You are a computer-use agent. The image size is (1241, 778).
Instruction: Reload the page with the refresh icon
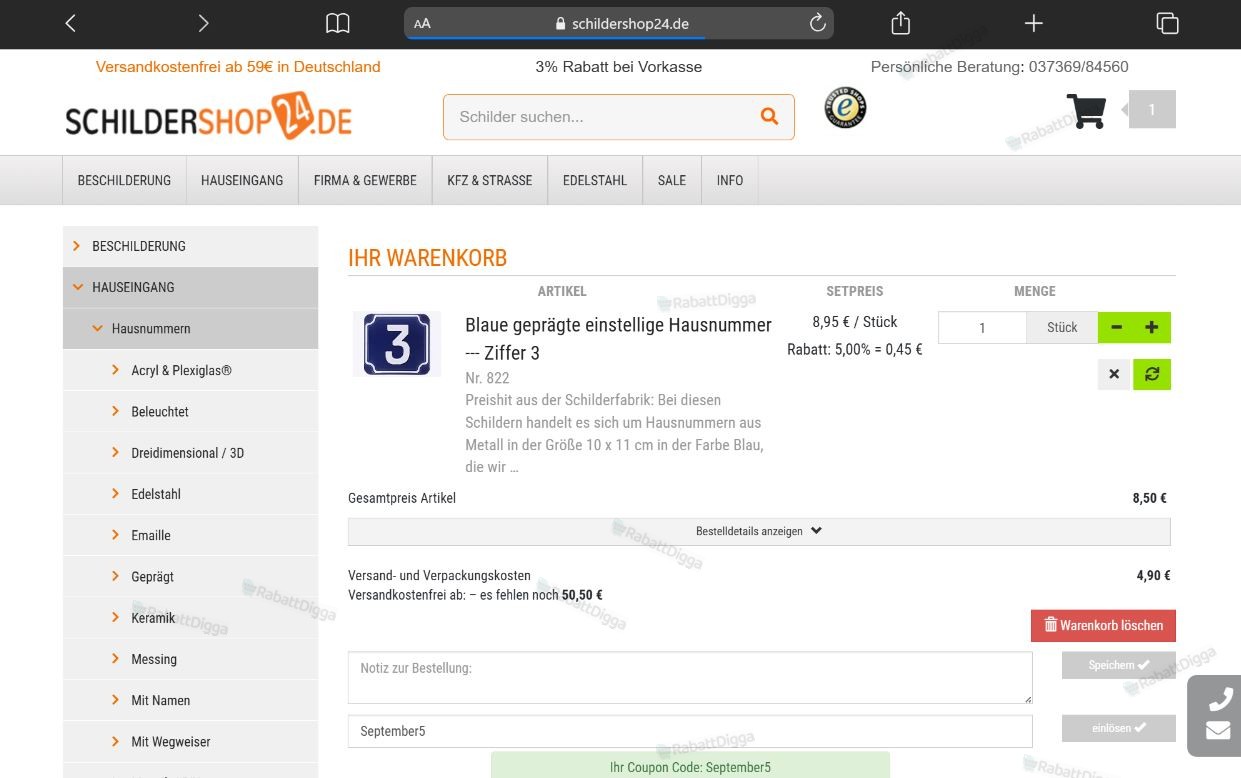pos(817,23)
